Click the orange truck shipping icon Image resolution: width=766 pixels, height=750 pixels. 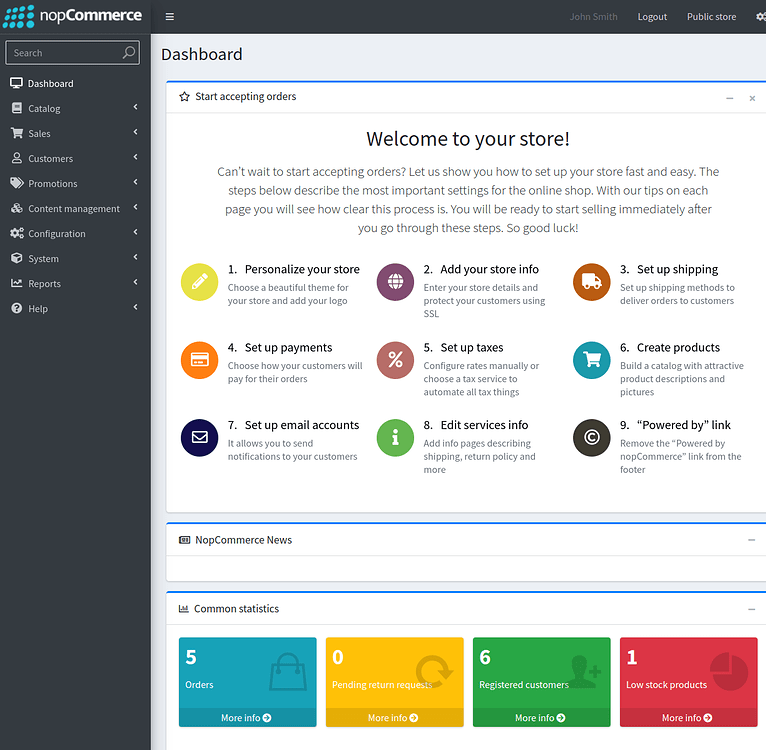(591, 282)
